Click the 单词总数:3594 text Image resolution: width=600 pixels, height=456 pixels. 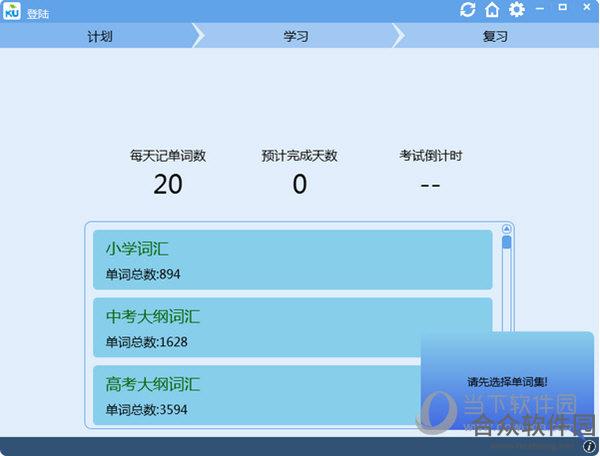[147, 410]
